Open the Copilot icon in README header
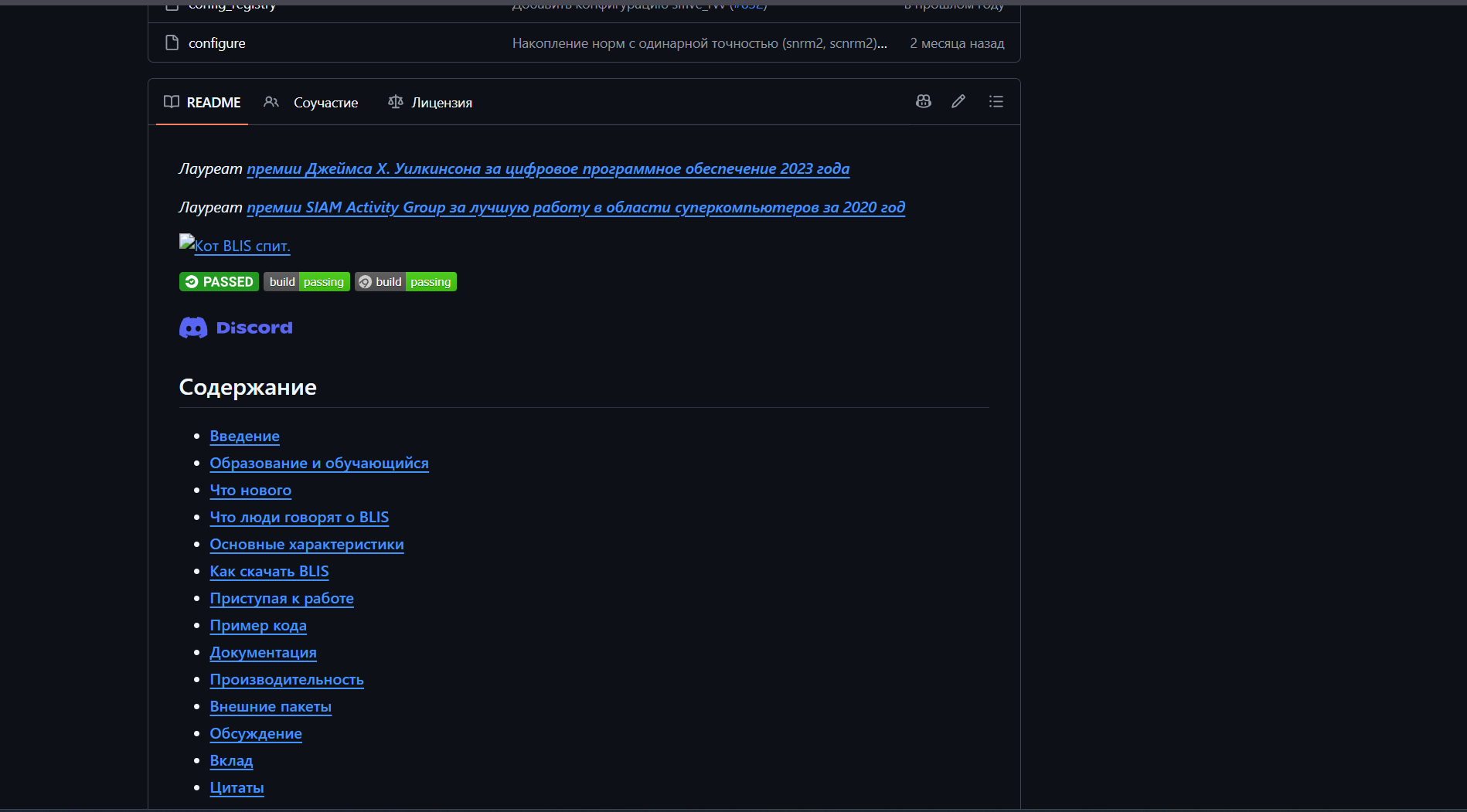The height and width of the screenshot is (812, 1467). (923, 101)
